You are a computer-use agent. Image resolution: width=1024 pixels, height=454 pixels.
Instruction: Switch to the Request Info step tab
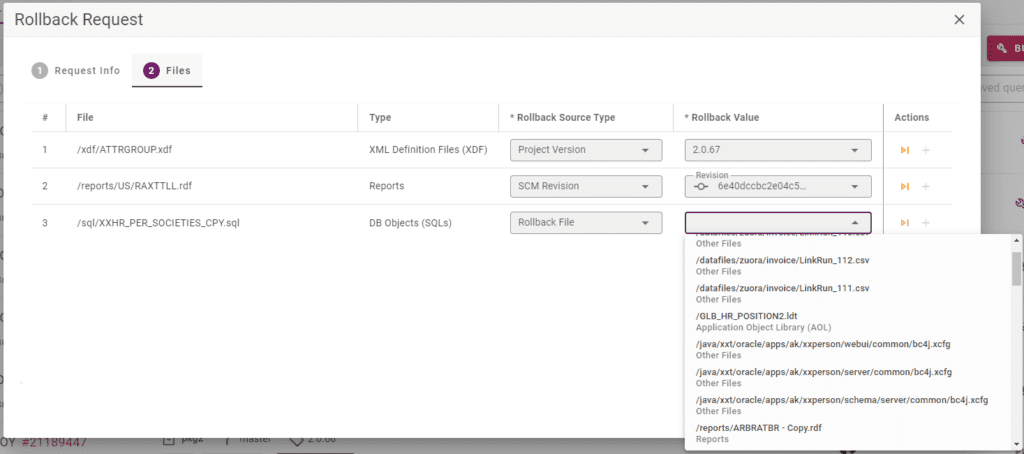coord(76,71)
